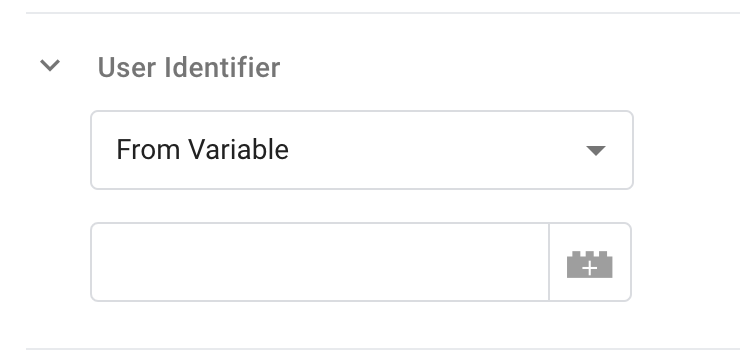Collapse the User Identifier section chevron
Viewport: 740px width, 362px height.
(x=50, y=65)
